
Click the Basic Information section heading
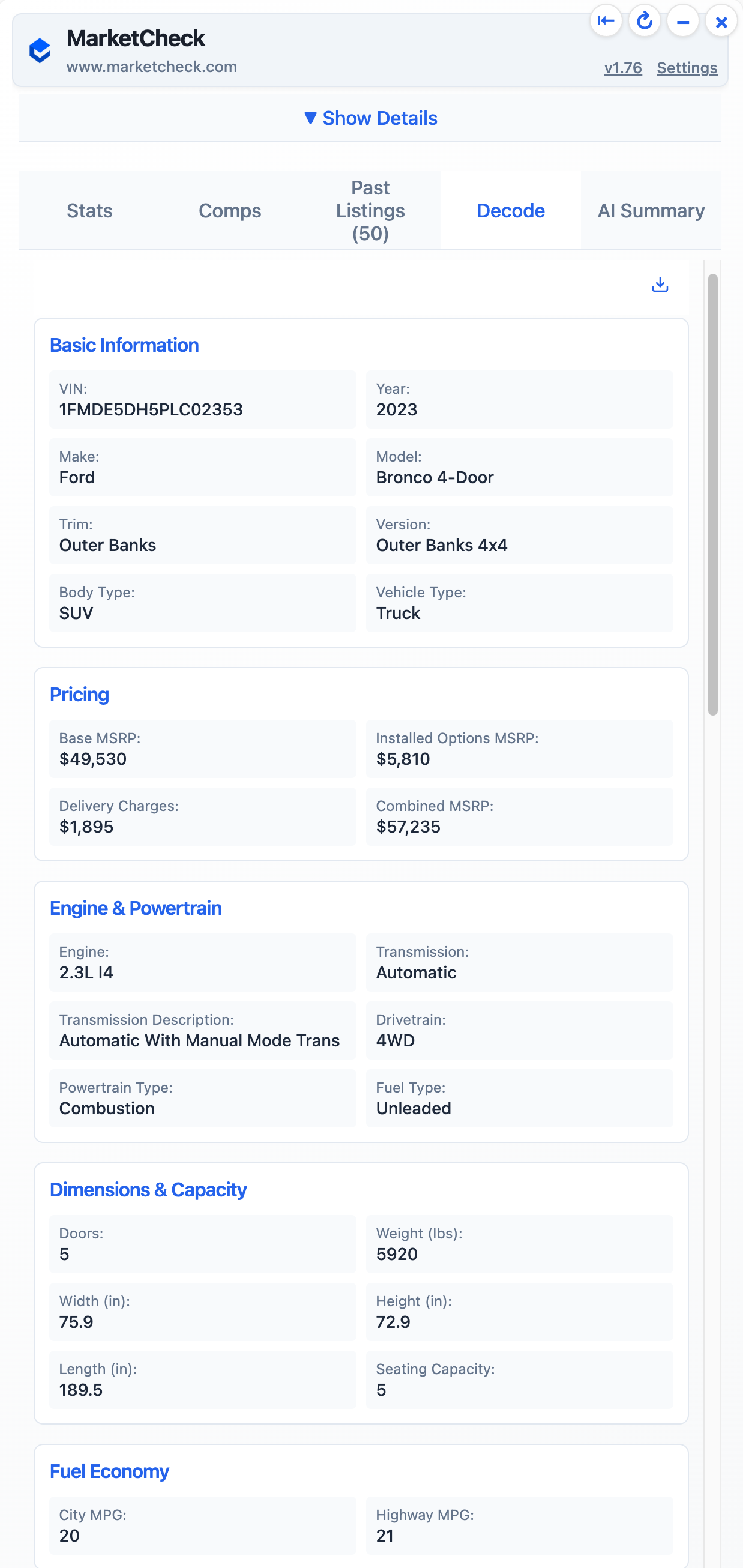click(x=124, y=345)
